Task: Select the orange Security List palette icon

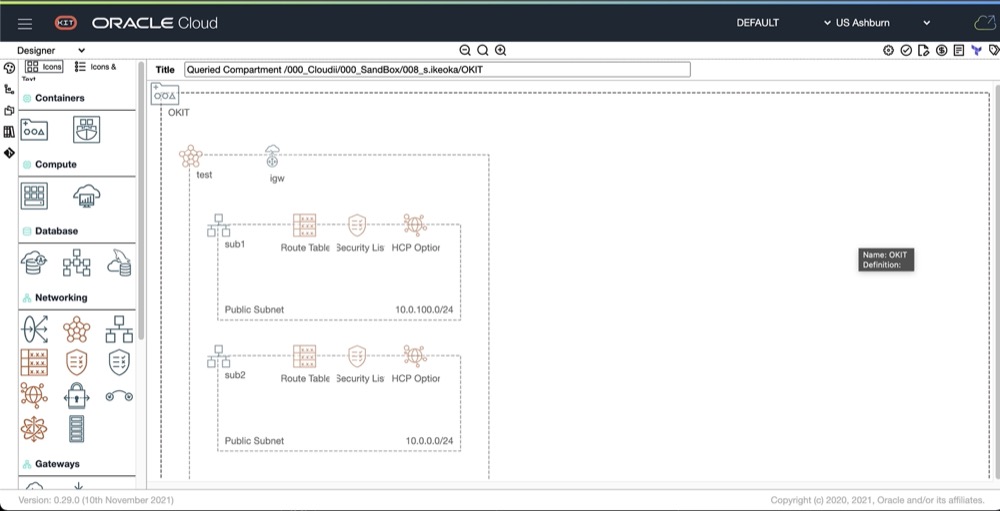Action: click(x=77, y=362)
